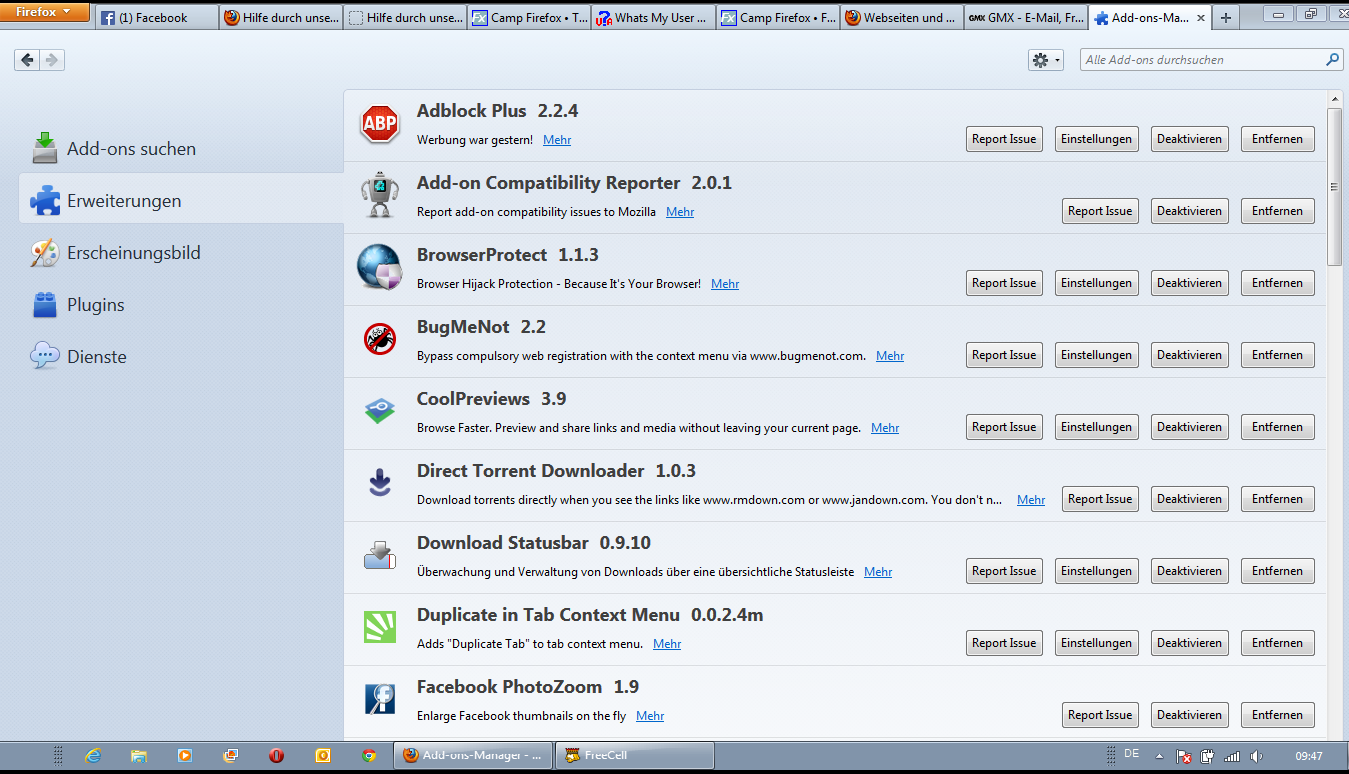Click the CoolPreviews icon
This screenshot has height=774, width=1349.
pyautogui.click(x=379, y=411)
